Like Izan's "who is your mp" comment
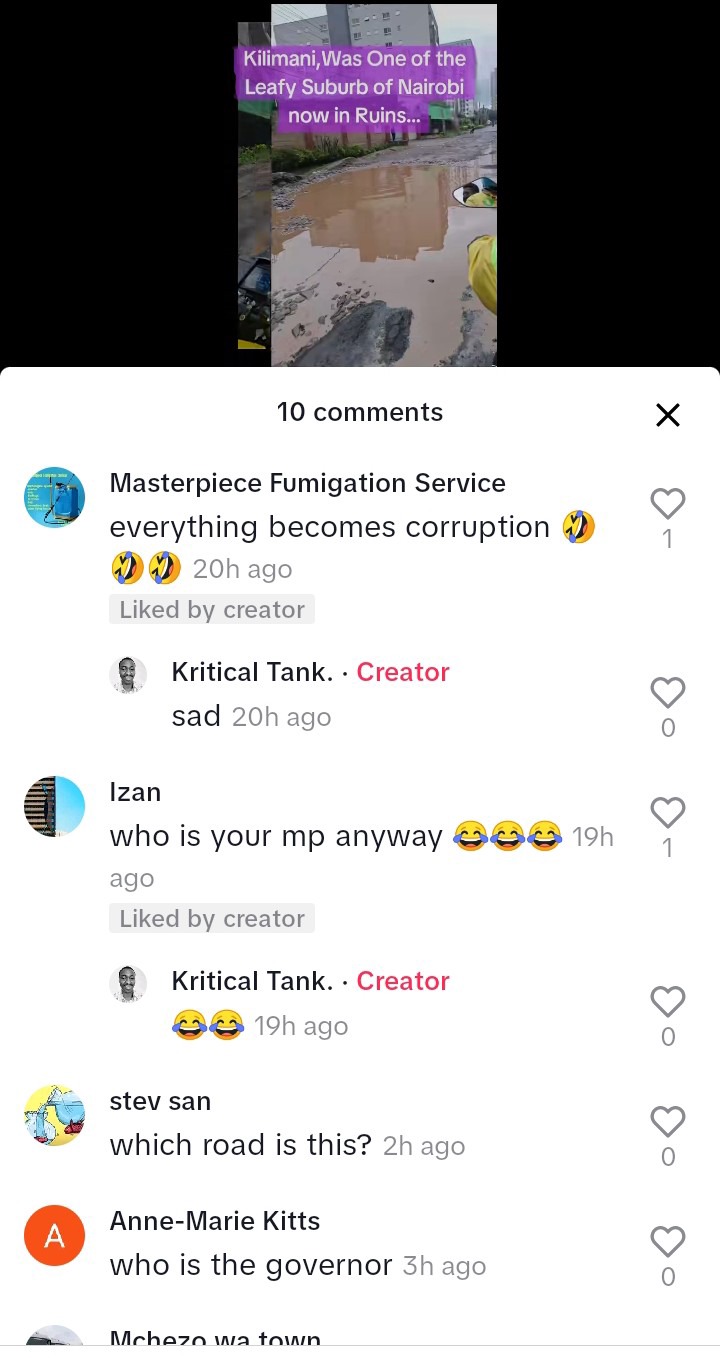 (668, 812)
